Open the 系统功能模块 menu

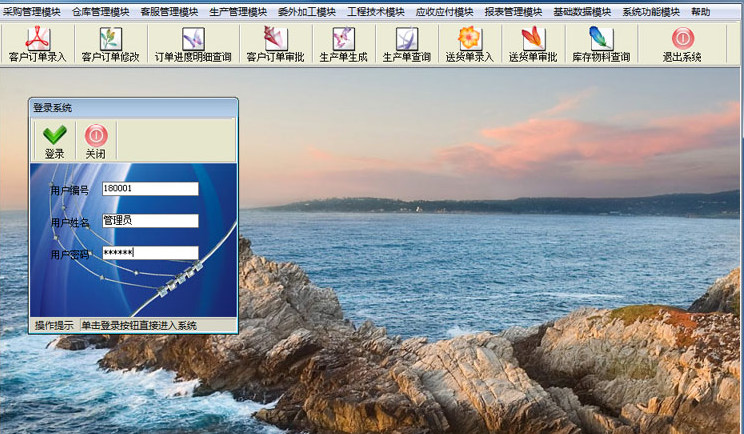(x=651, y=12)
